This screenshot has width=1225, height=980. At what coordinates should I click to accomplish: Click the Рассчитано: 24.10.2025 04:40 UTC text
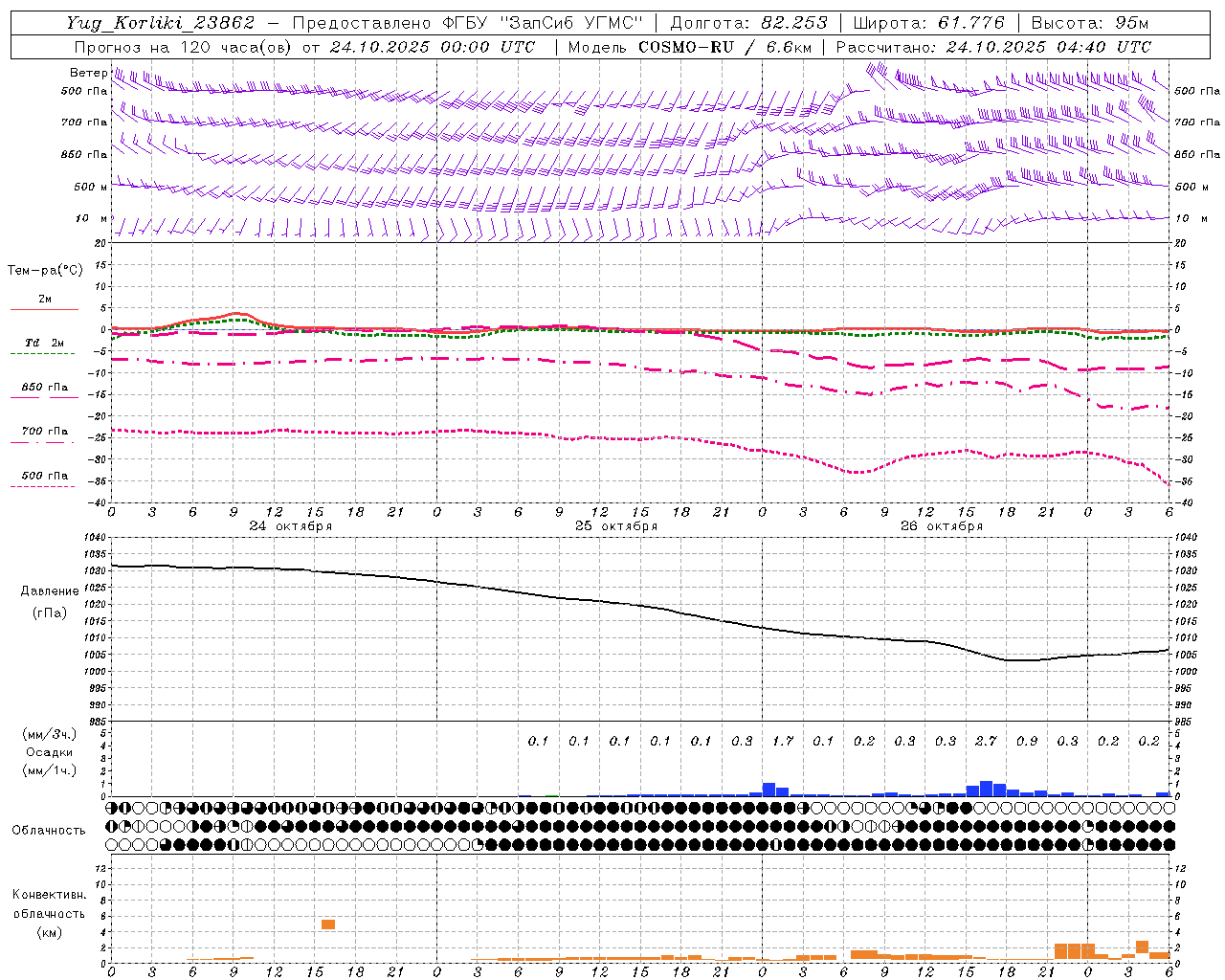(x=993, y=47)
